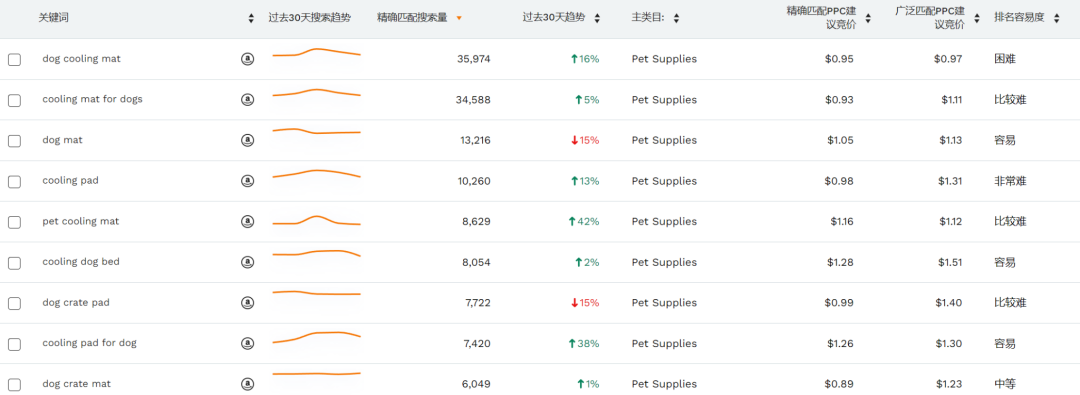This screenshot has width=1080, height=395.
Task: Check the cooling dog bed row
Action: [x=14, y=263]
